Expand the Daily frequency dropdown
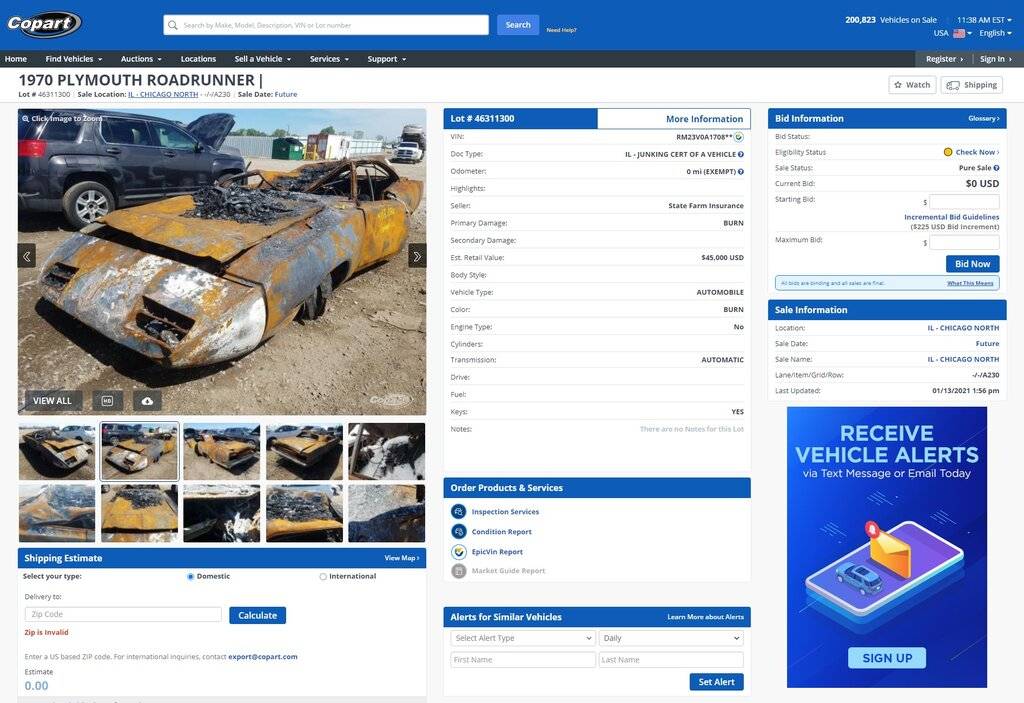Screen dimensions: 1024x703 tap(671, 638)
